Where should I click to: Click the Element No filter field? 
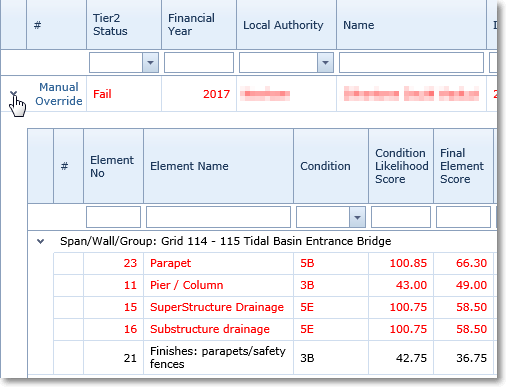(113, 217)
